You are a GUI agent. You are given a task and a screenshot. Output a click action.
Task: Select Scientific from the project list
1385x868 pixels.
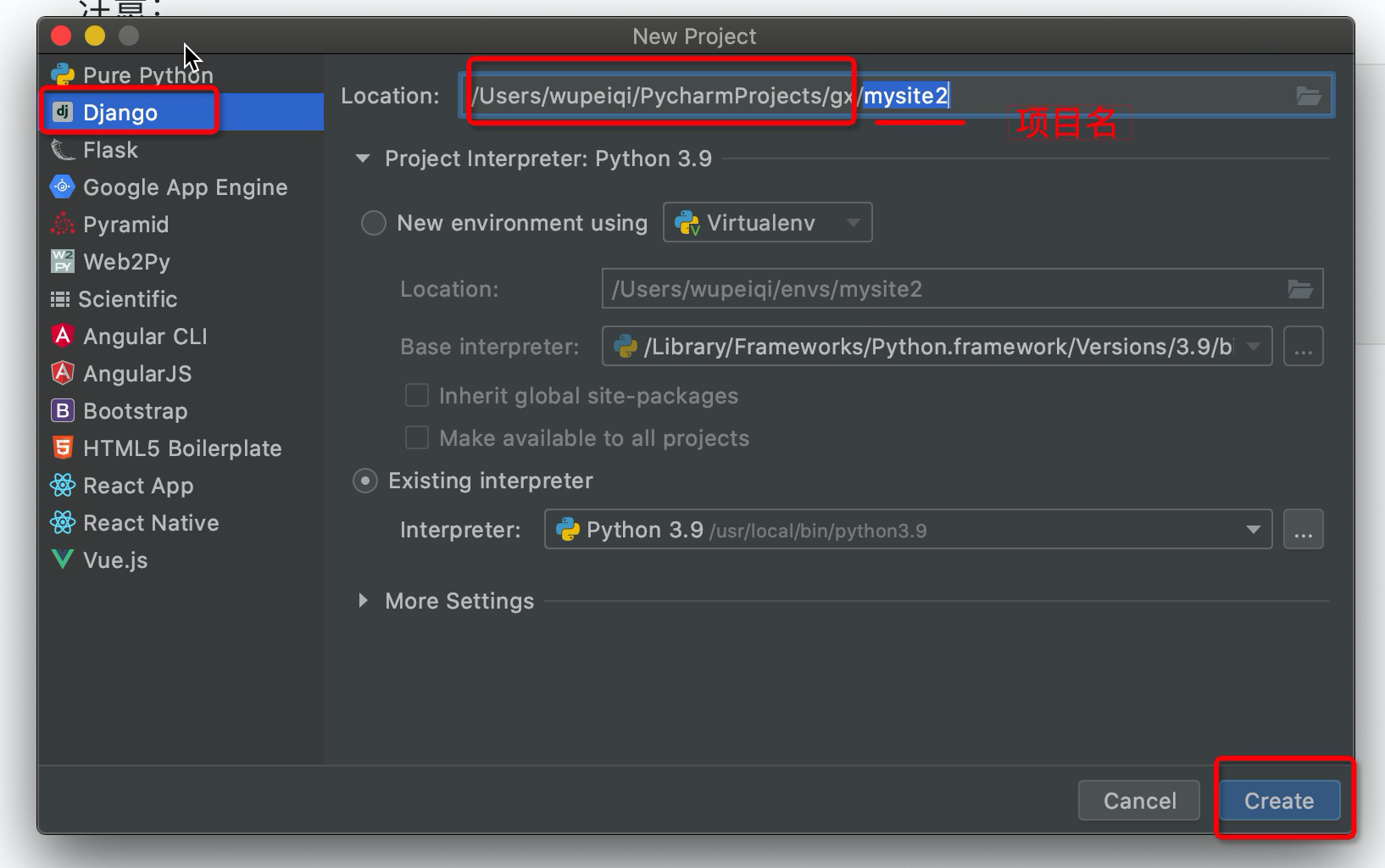[60, 298]
